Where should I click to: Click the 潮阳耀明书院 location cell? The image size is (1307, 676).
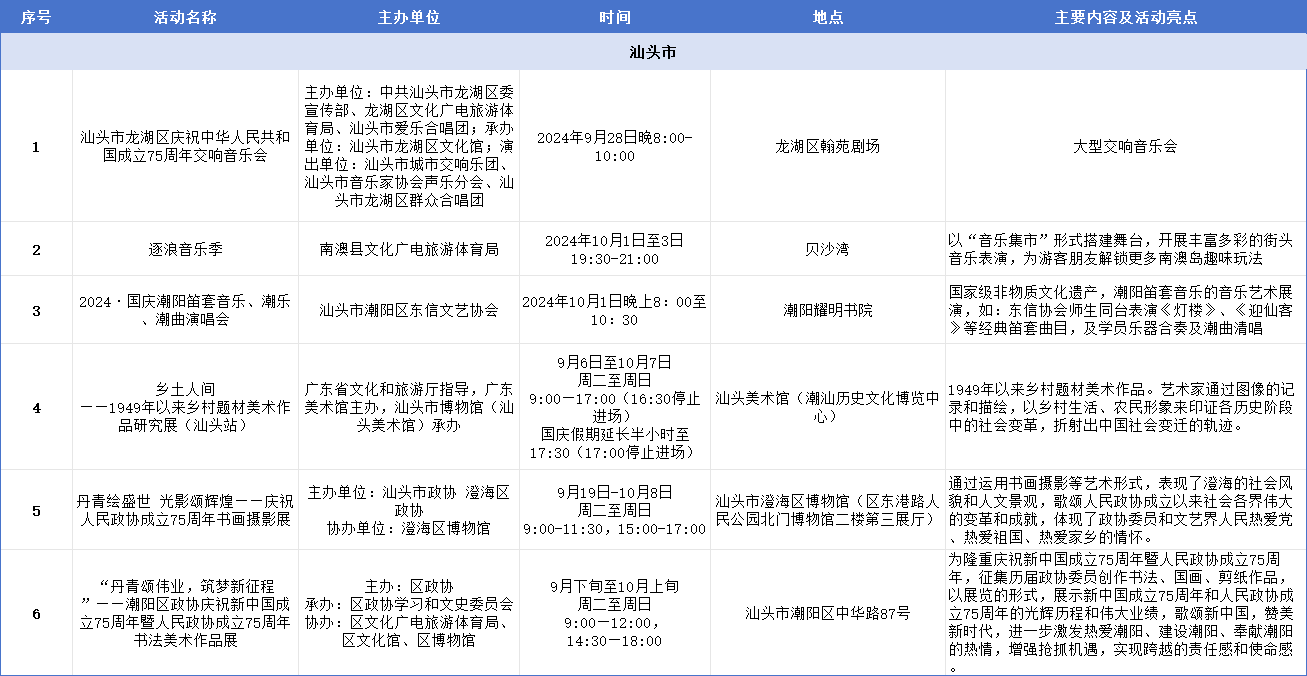(x=827, y=310)
